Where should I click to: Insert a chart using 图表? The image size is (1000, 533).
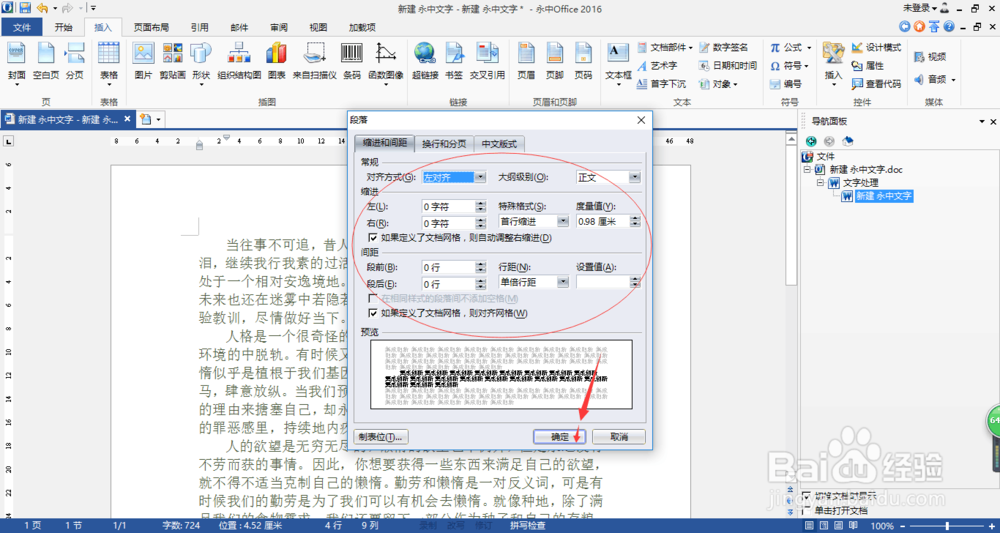point(276,62)
